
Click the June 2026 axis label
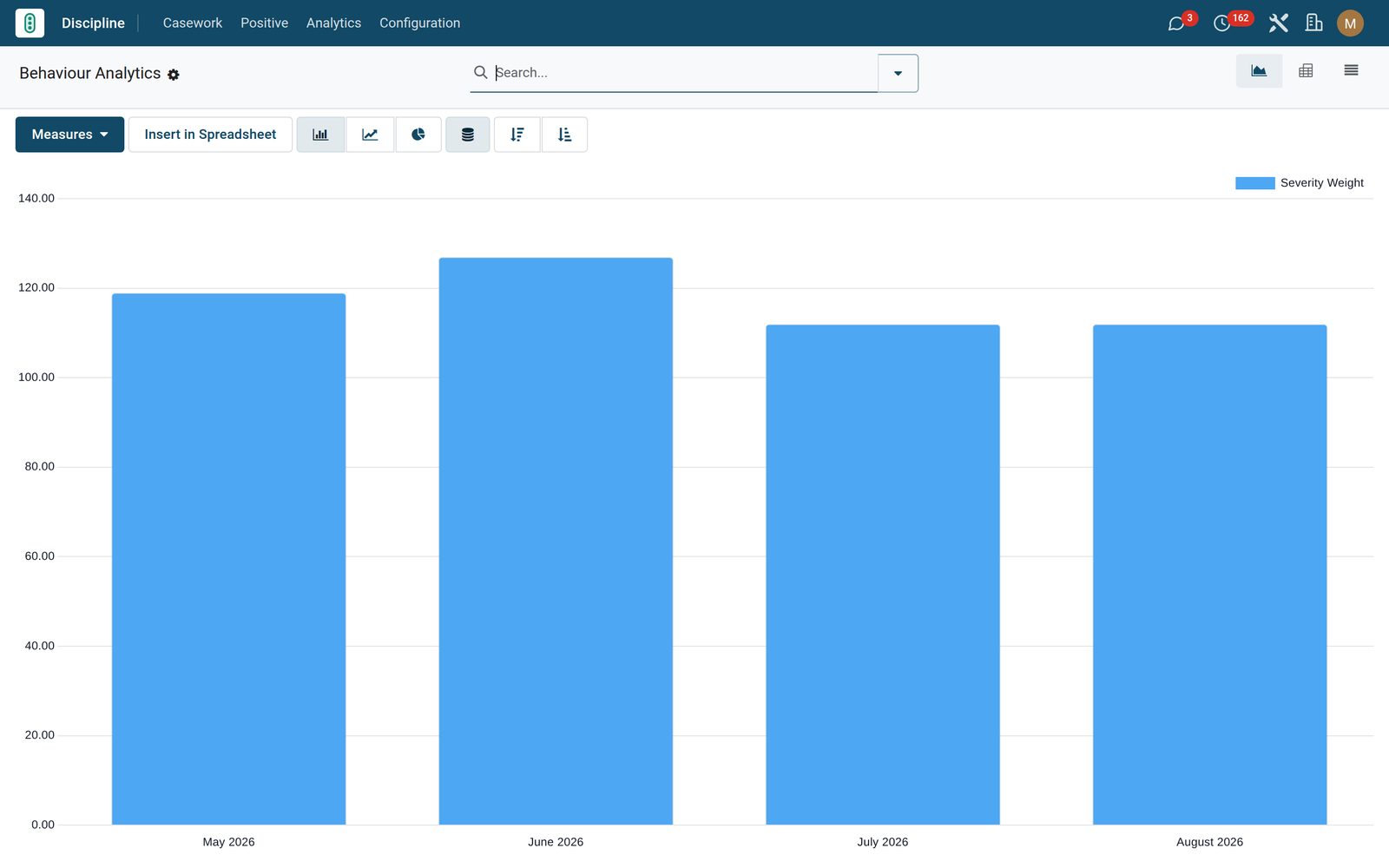tap(556, 842)
